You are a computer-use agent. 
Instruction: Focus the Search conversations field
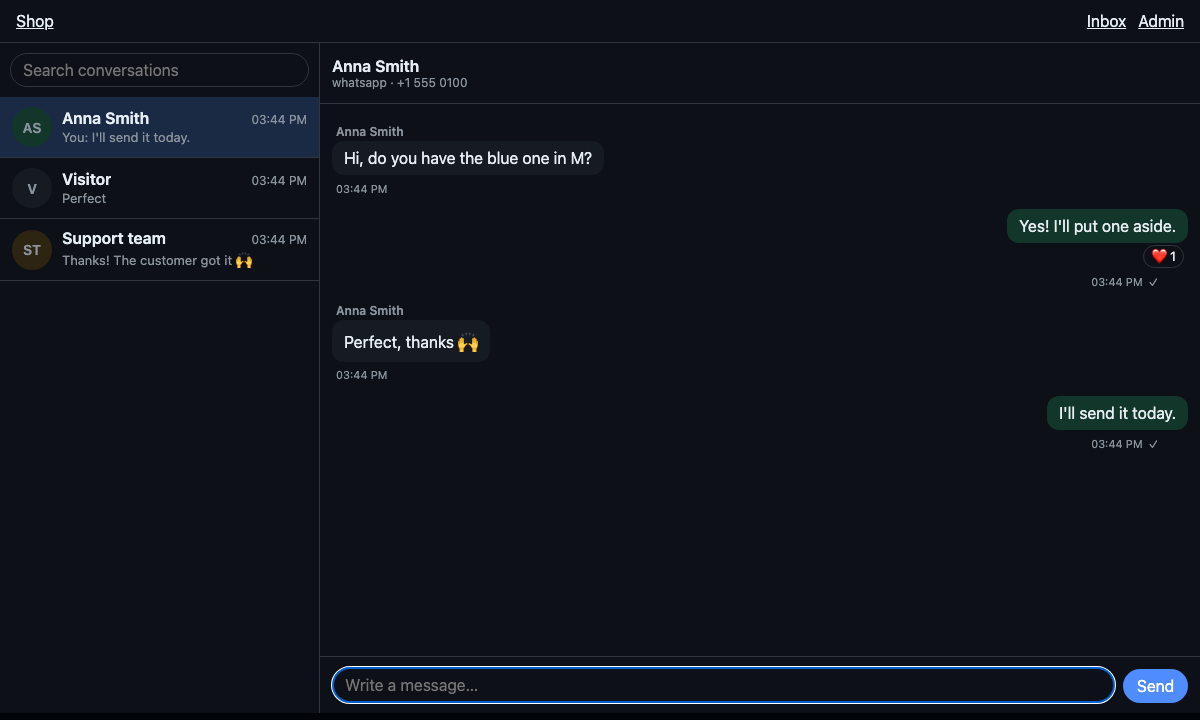(159, 70)
